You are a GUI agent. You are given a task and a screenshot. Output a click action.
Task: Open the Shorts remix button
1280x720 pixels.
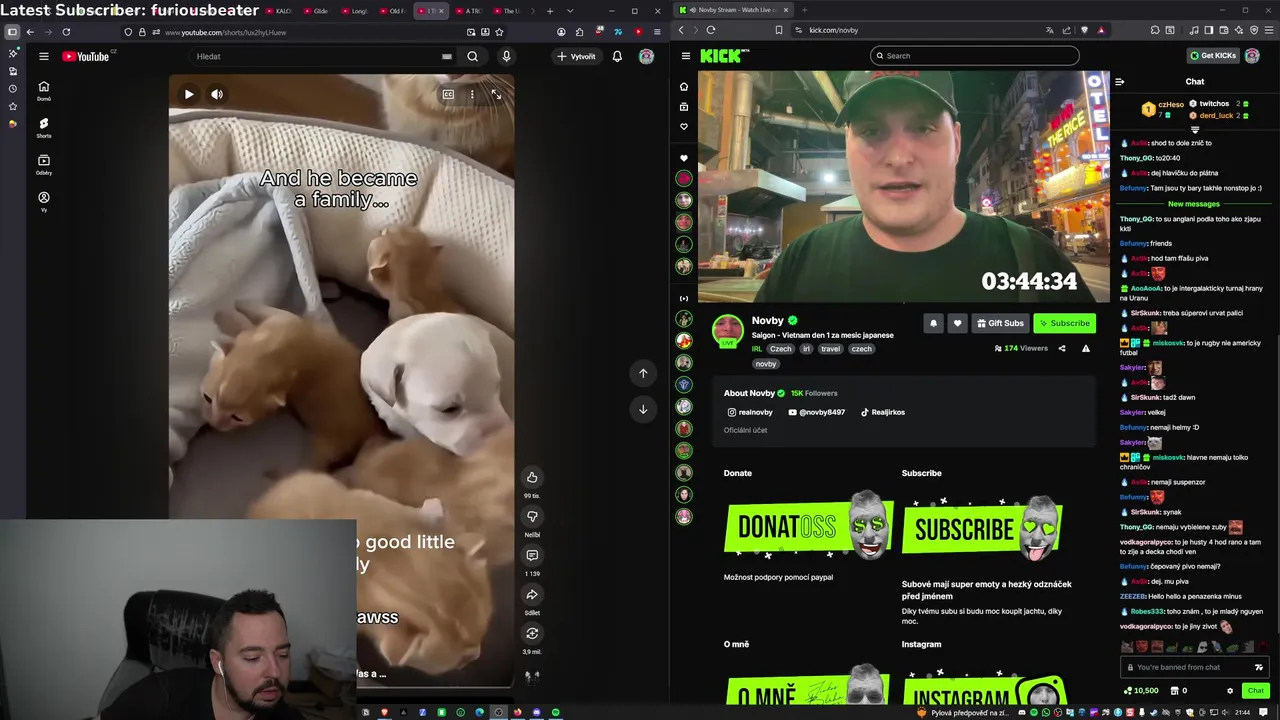[x=532, y=633]
